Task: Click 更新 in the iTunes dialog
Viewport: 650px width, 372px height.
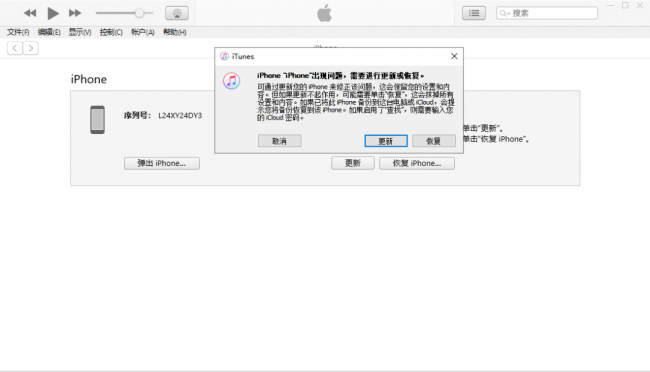Action: coord(386,141)
